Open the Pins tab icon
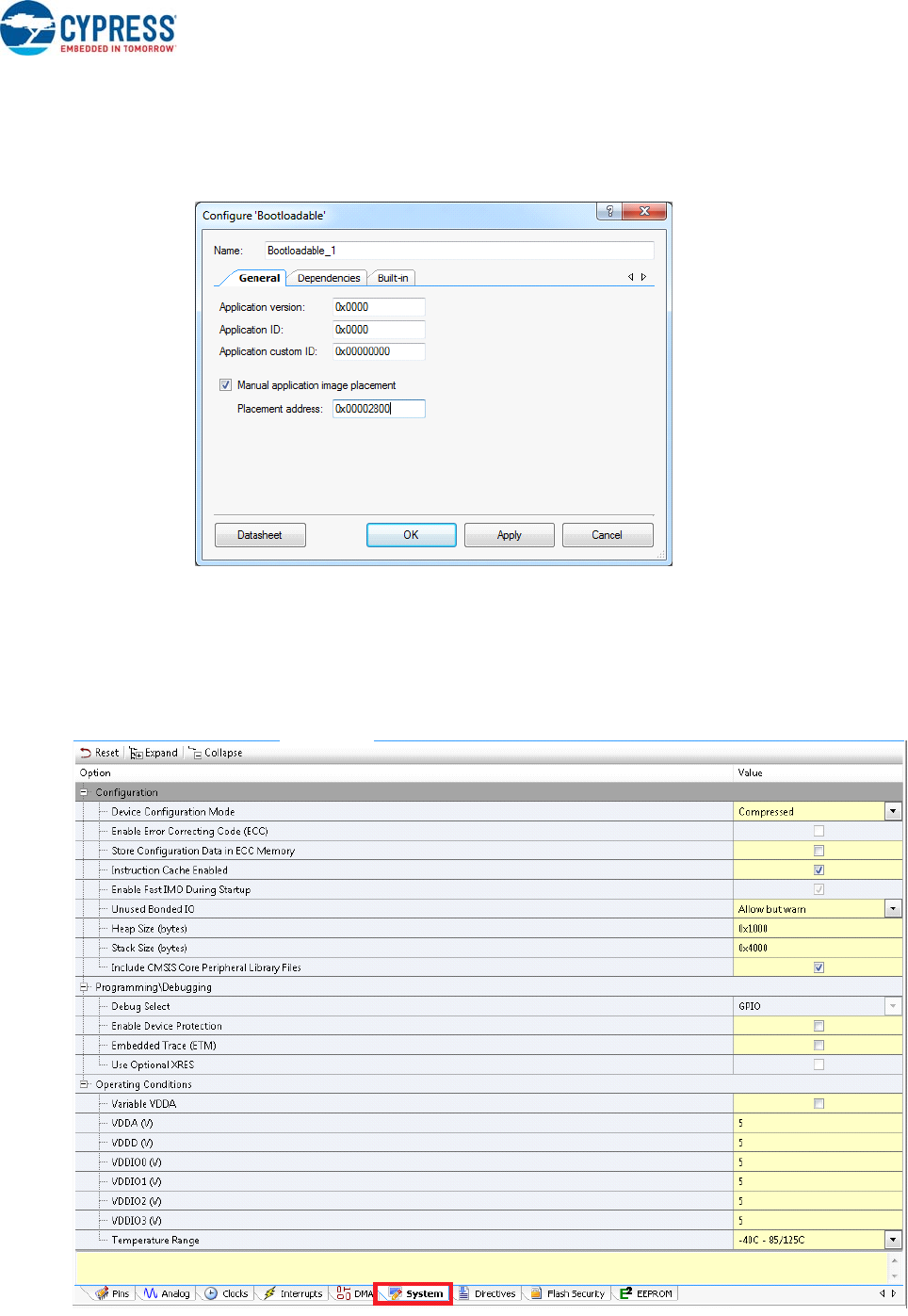This screenshot has width=908, height=1316. coord(103,1293)
